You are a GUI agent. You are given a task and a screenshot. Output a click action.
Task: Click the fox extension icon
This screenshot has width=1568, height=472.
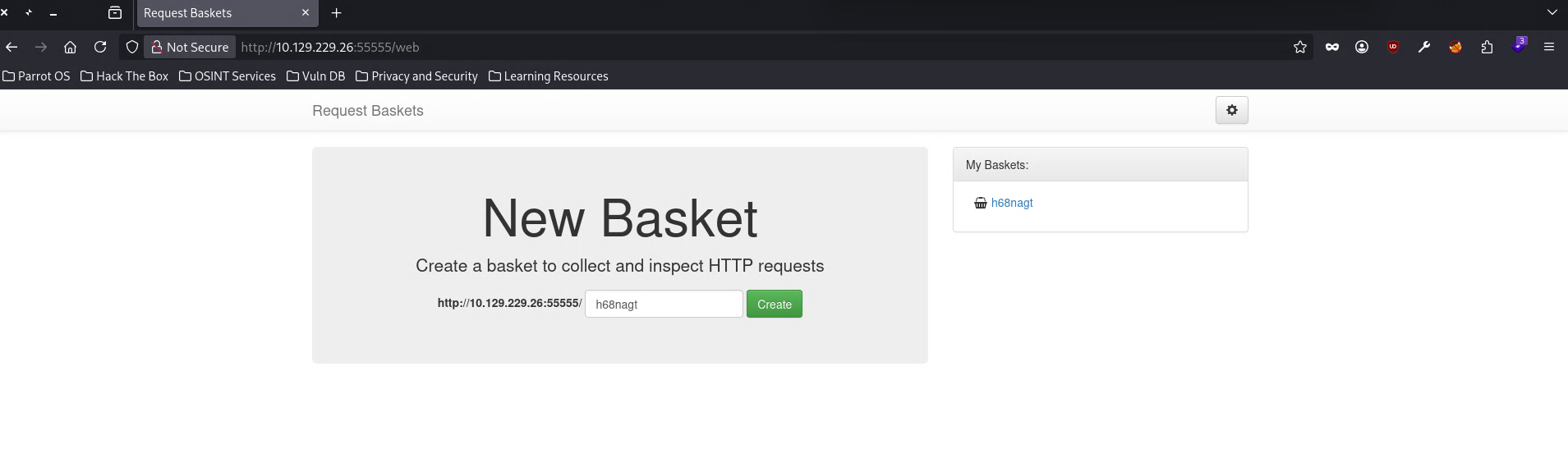pyautogui.click(x=1455, y=47)
